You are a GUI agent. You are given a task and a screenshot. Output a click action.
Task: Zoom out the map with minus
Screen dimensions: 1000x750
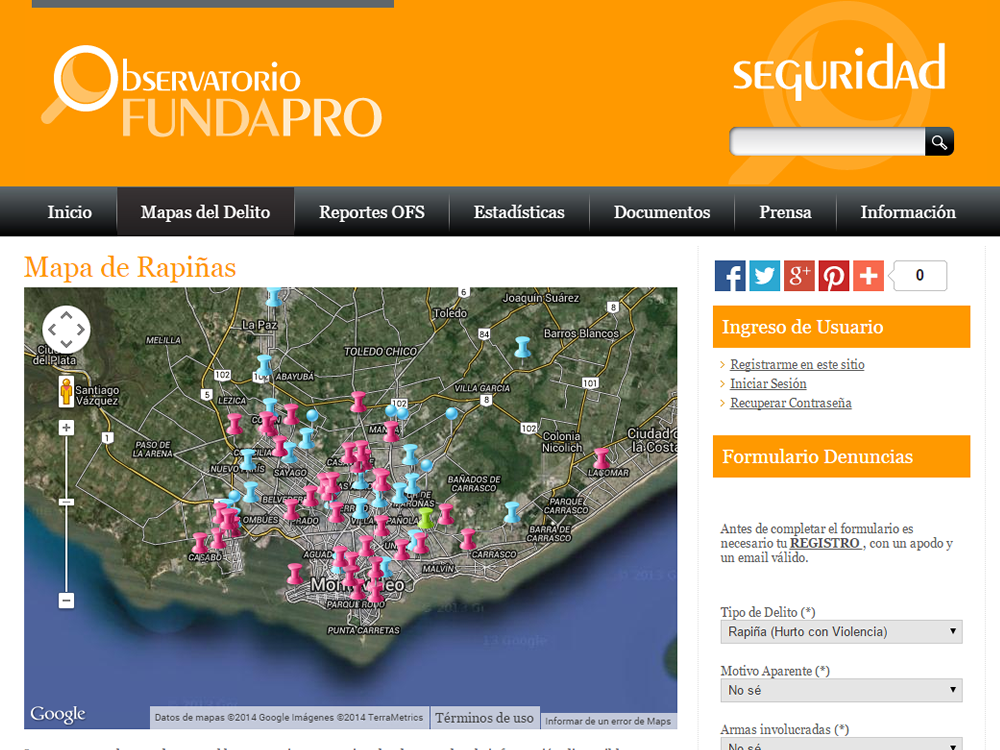click(x=66, y=600)
